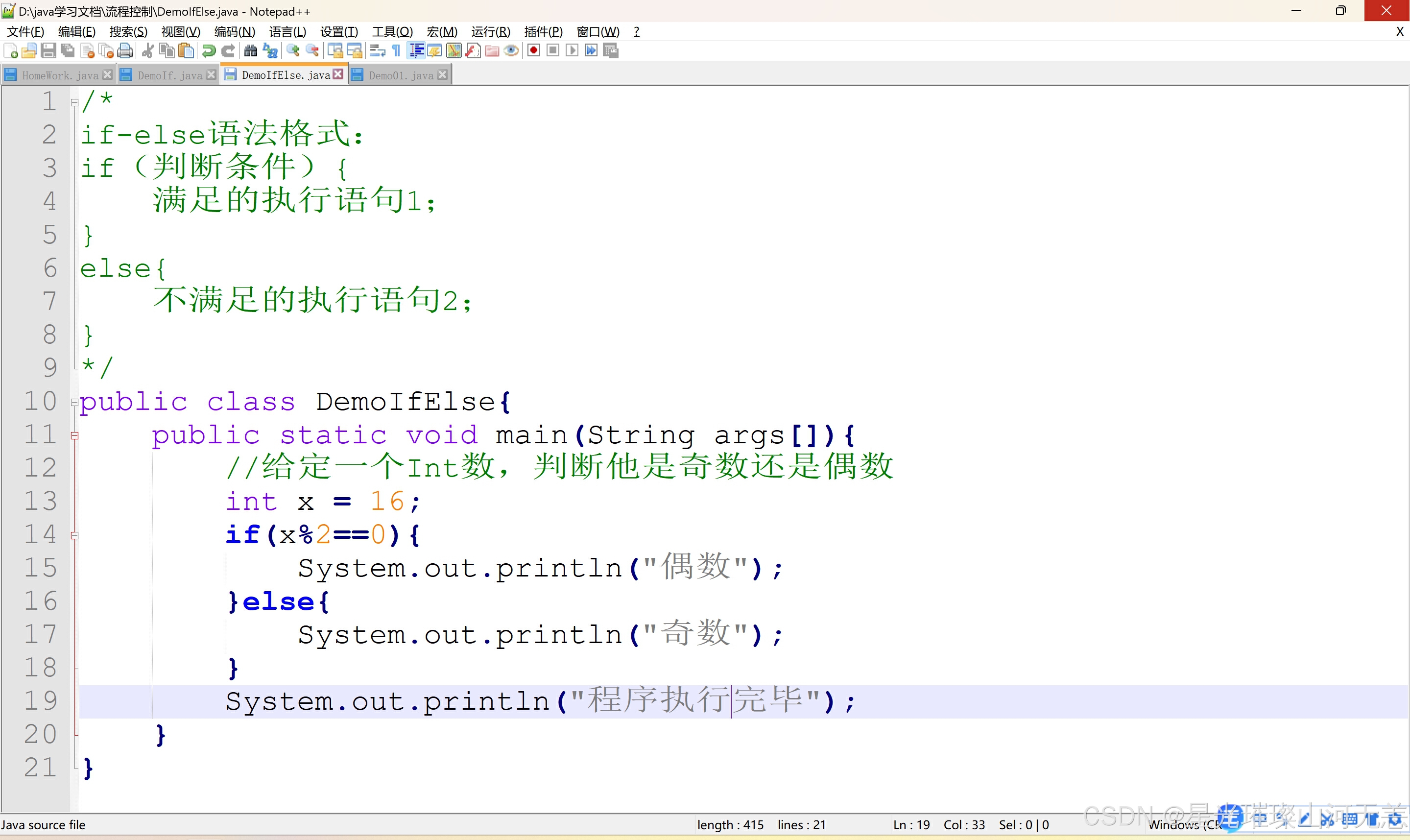
Task: Collapse the class fold marker at line 10
Action: (74, 403)
